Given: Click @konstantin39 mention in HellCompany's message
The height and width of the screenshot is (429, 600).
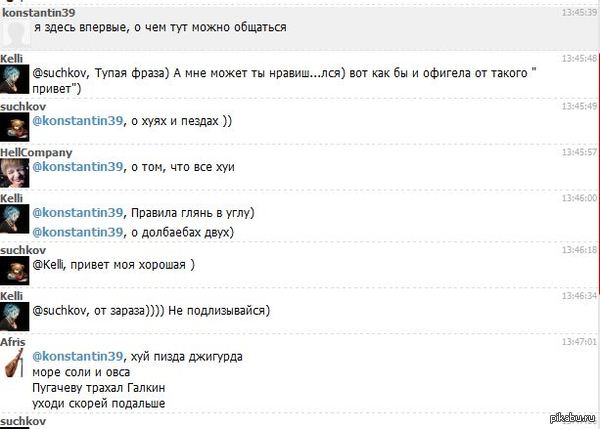Looking at the screenshot, I should point(78,167).
